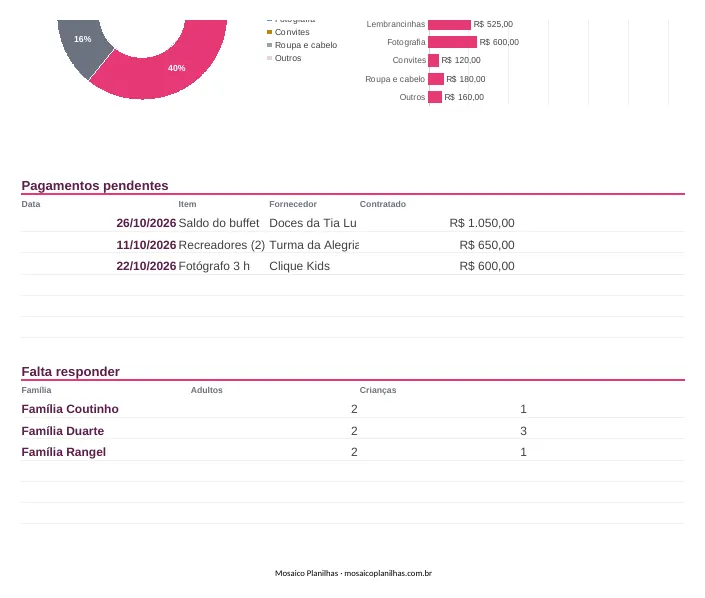Click the Roupa e cabelo legend swatch
Screen dimensions: 705x598
pos(269,45)
